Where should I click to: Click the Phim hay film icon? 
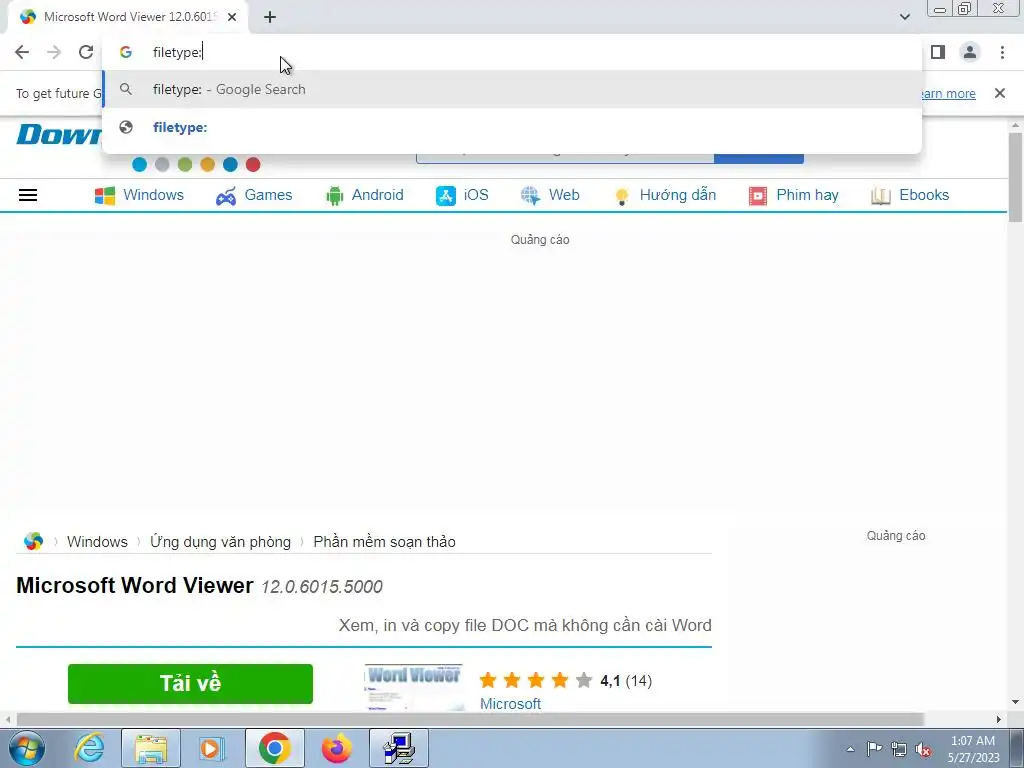click(758, 196)
